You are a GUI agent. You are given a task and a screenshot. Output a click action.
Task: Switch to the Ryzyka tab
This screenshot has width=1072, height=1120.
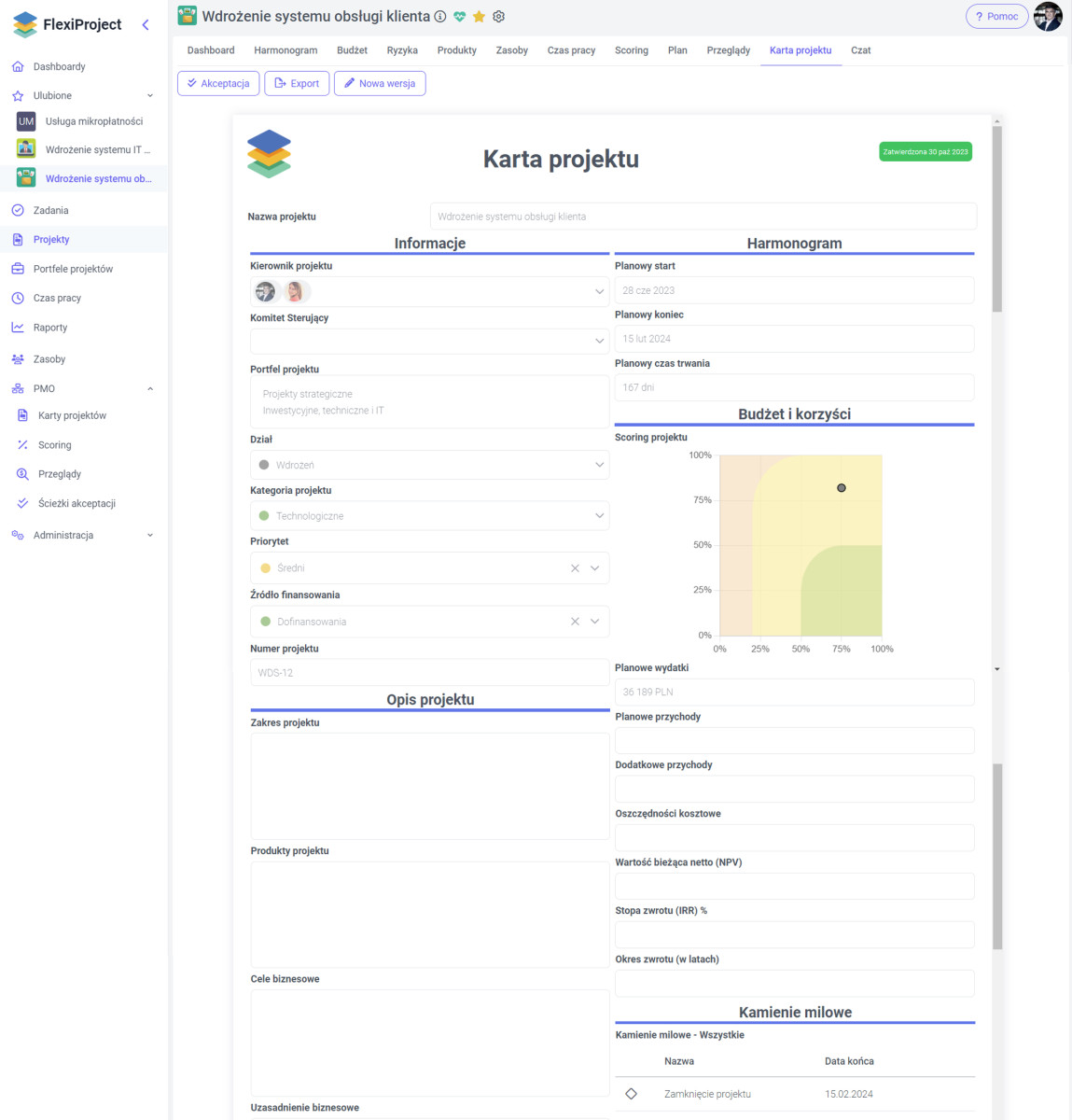402,50
